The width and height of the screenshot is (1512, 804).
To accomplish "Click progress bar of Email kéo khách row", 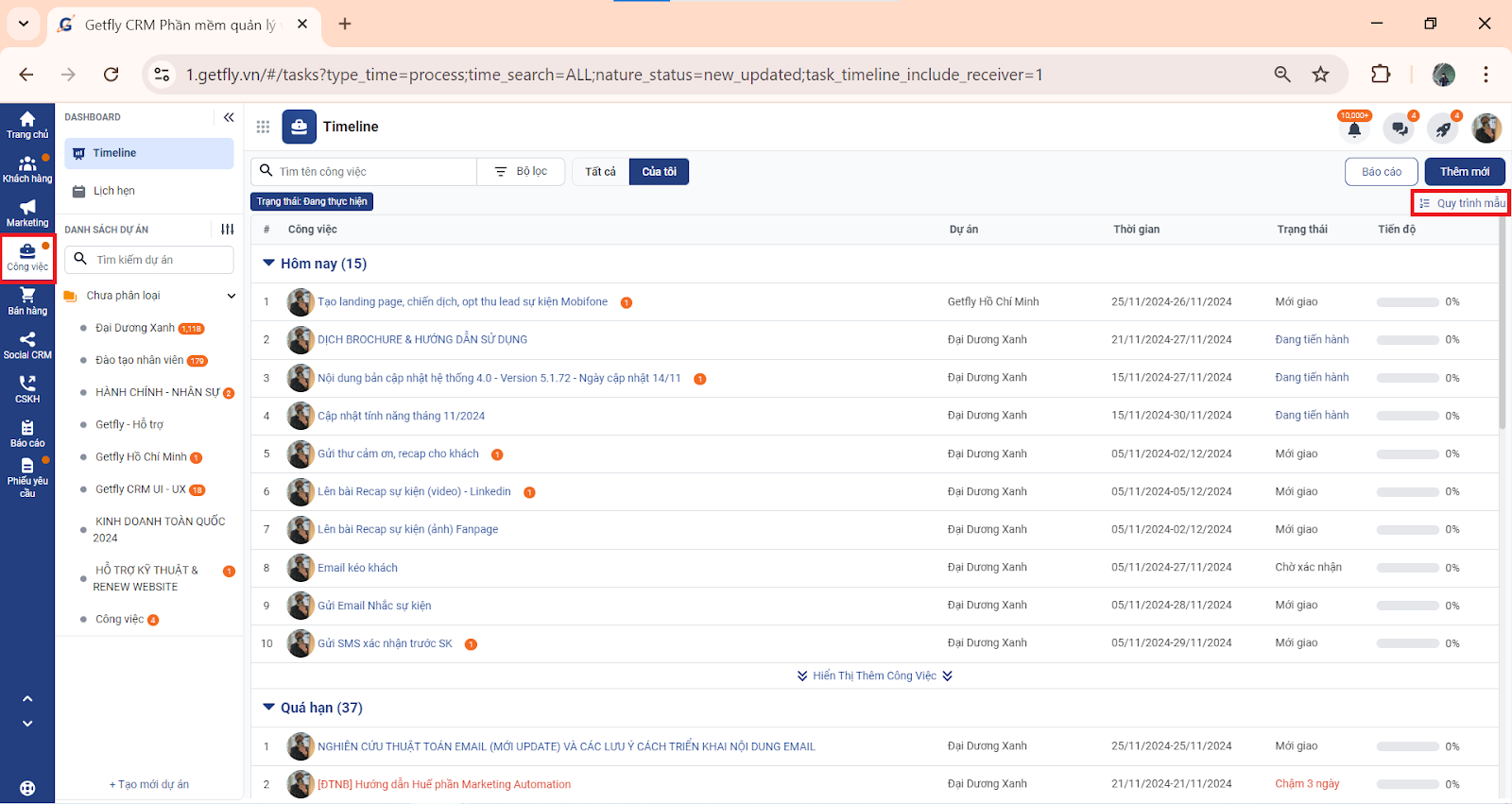I will (1407, 568).
